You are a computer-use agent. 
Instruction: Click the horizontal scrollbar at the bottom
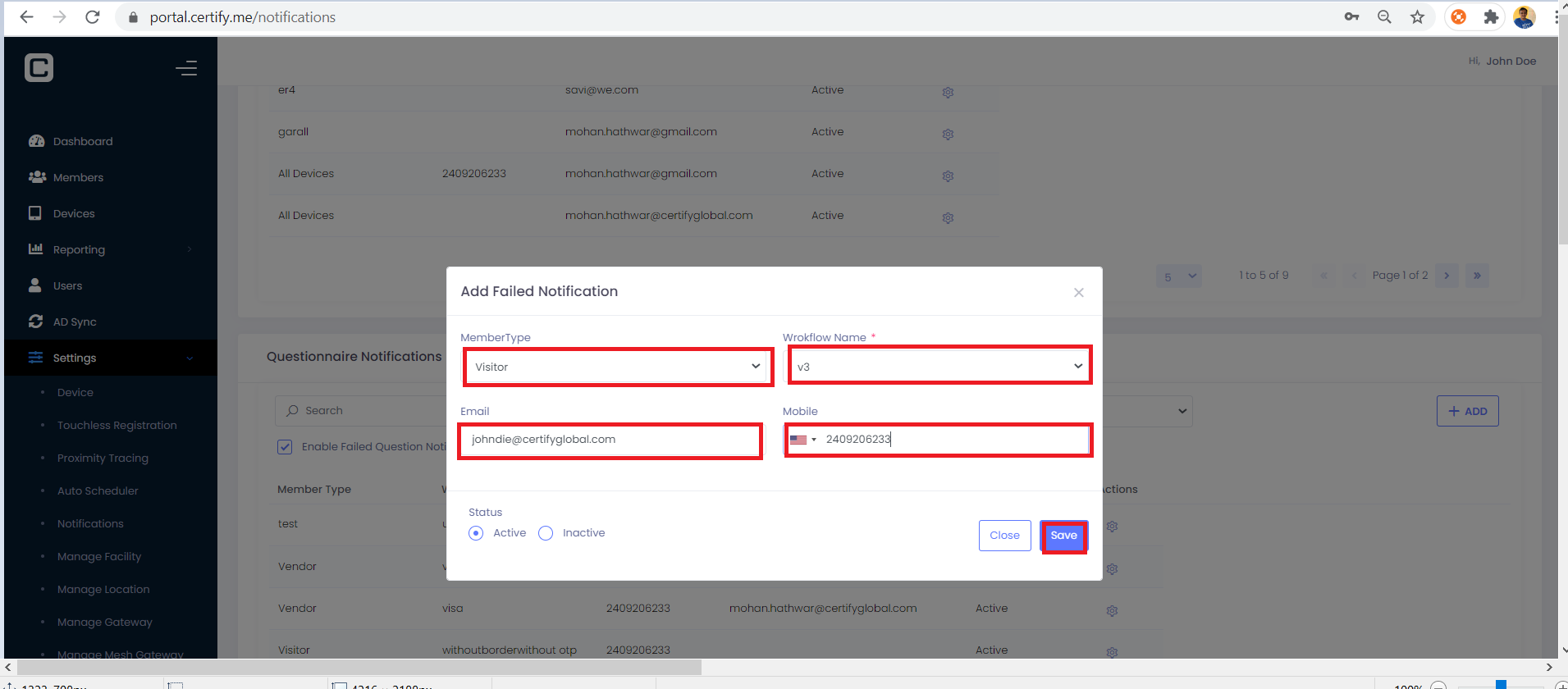tap(359, 668)
